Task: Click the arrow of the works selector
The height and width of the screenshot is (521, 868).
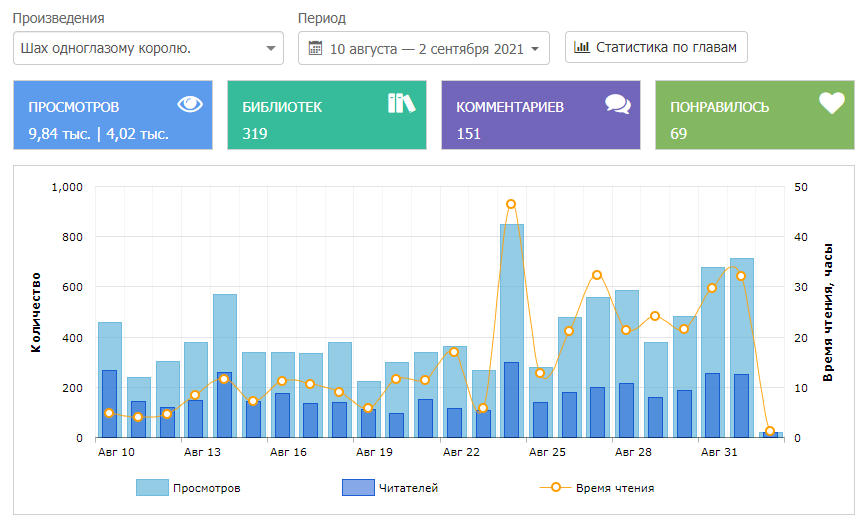Action: 270,48
